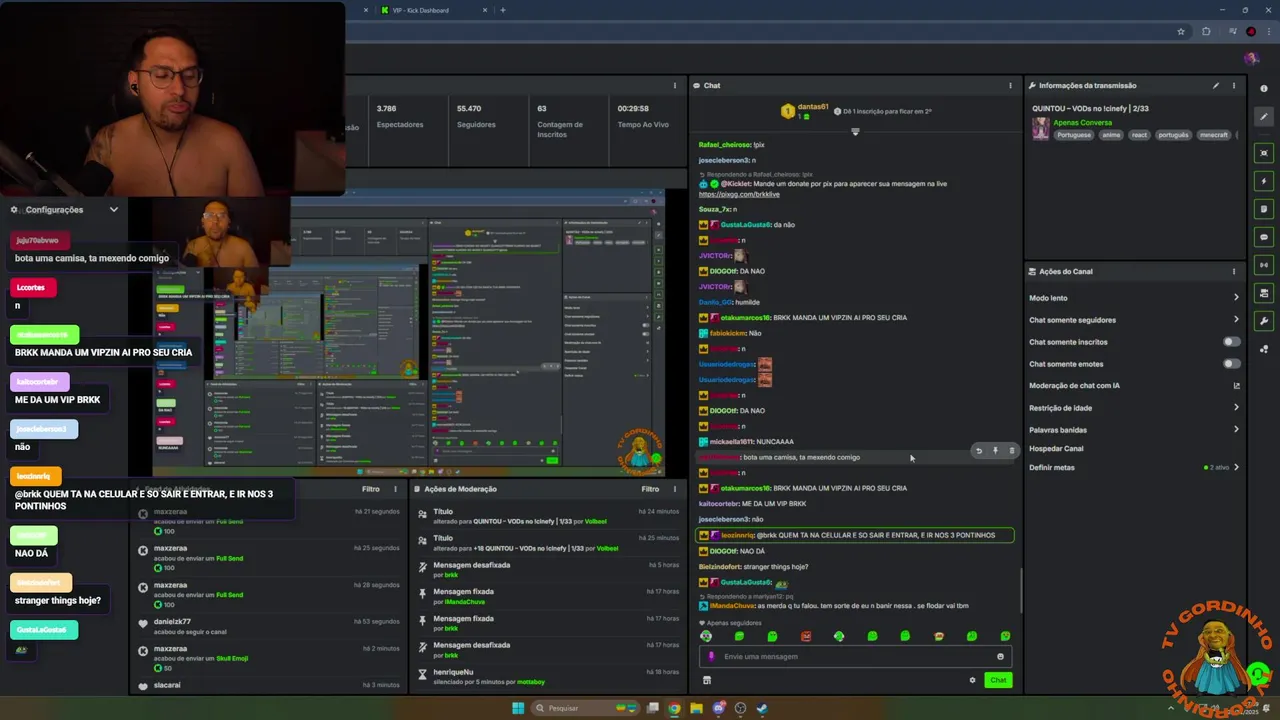Expand Restrição de idade settings
This screenshot has height=720, width=1280.
[x=1236, y=408]
